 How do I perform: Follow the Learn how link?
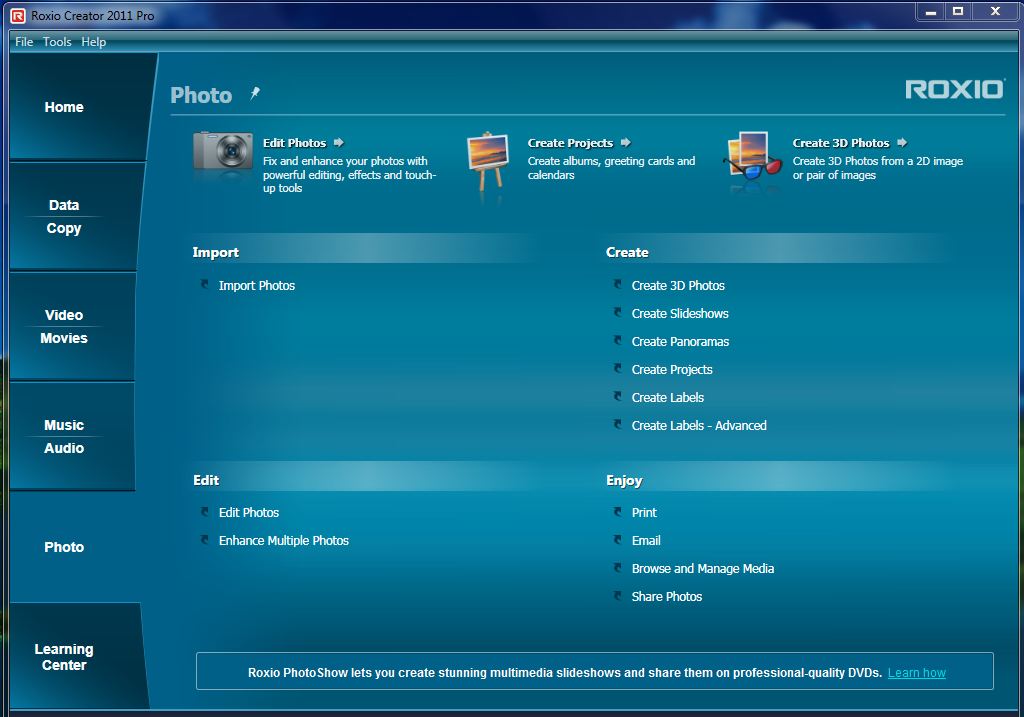coord(916,673)
